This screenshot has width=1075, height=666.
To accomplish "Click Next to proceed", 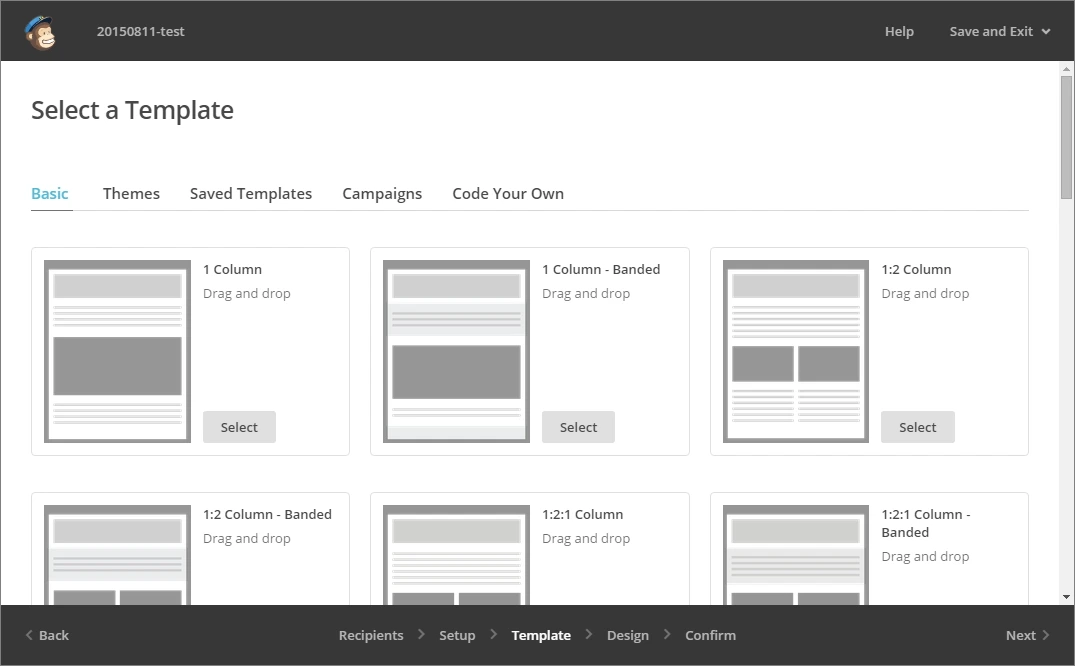I will click(1027, 635).
